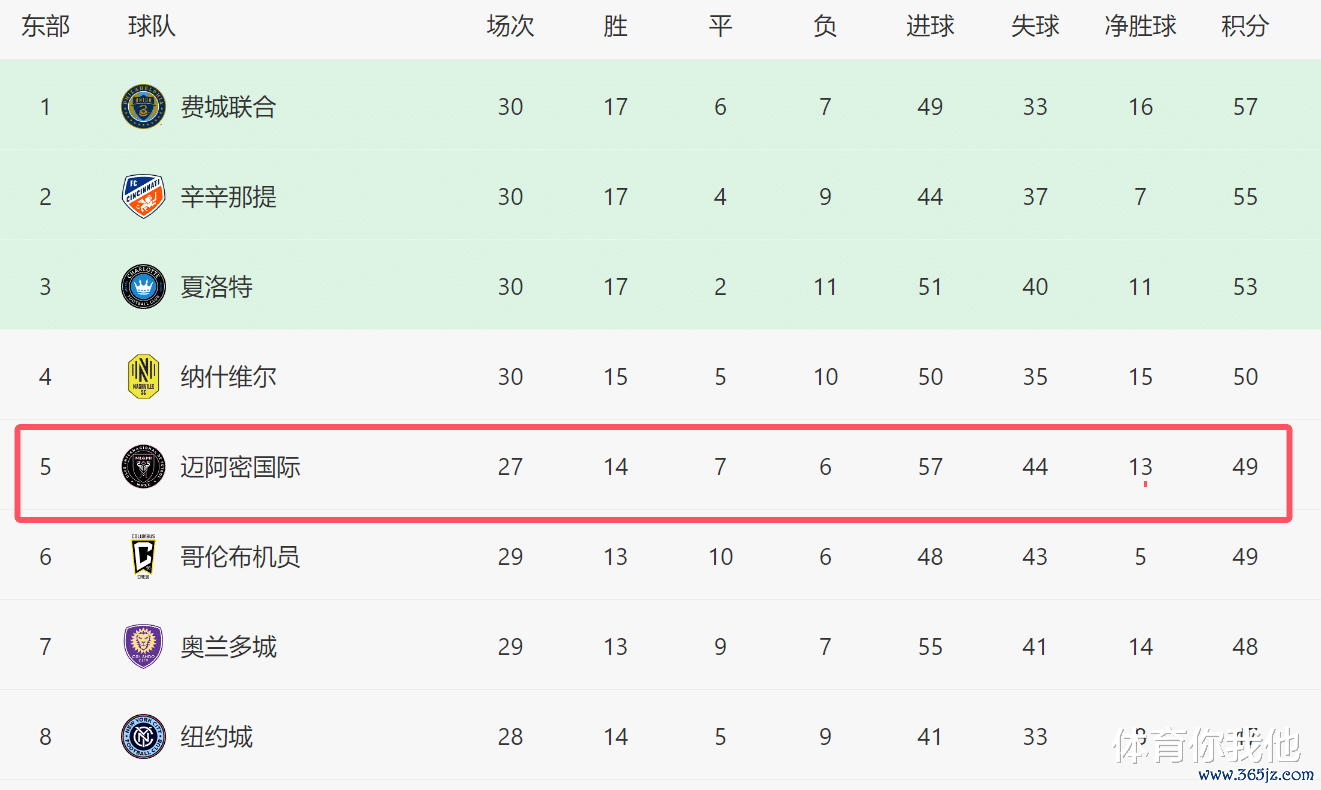Select the 哥伦布机员 team name
This screenshot has width=1321, height=790.
pos(240,557)
